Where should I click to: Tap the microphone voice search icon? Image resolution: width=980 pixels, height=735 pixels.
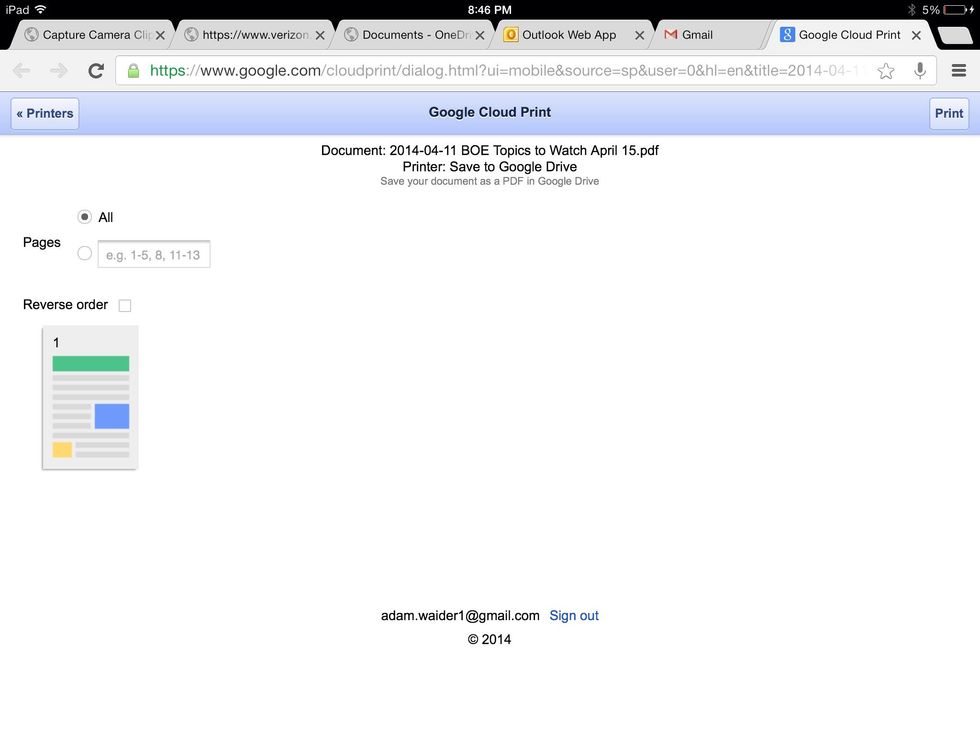(919, 71)
